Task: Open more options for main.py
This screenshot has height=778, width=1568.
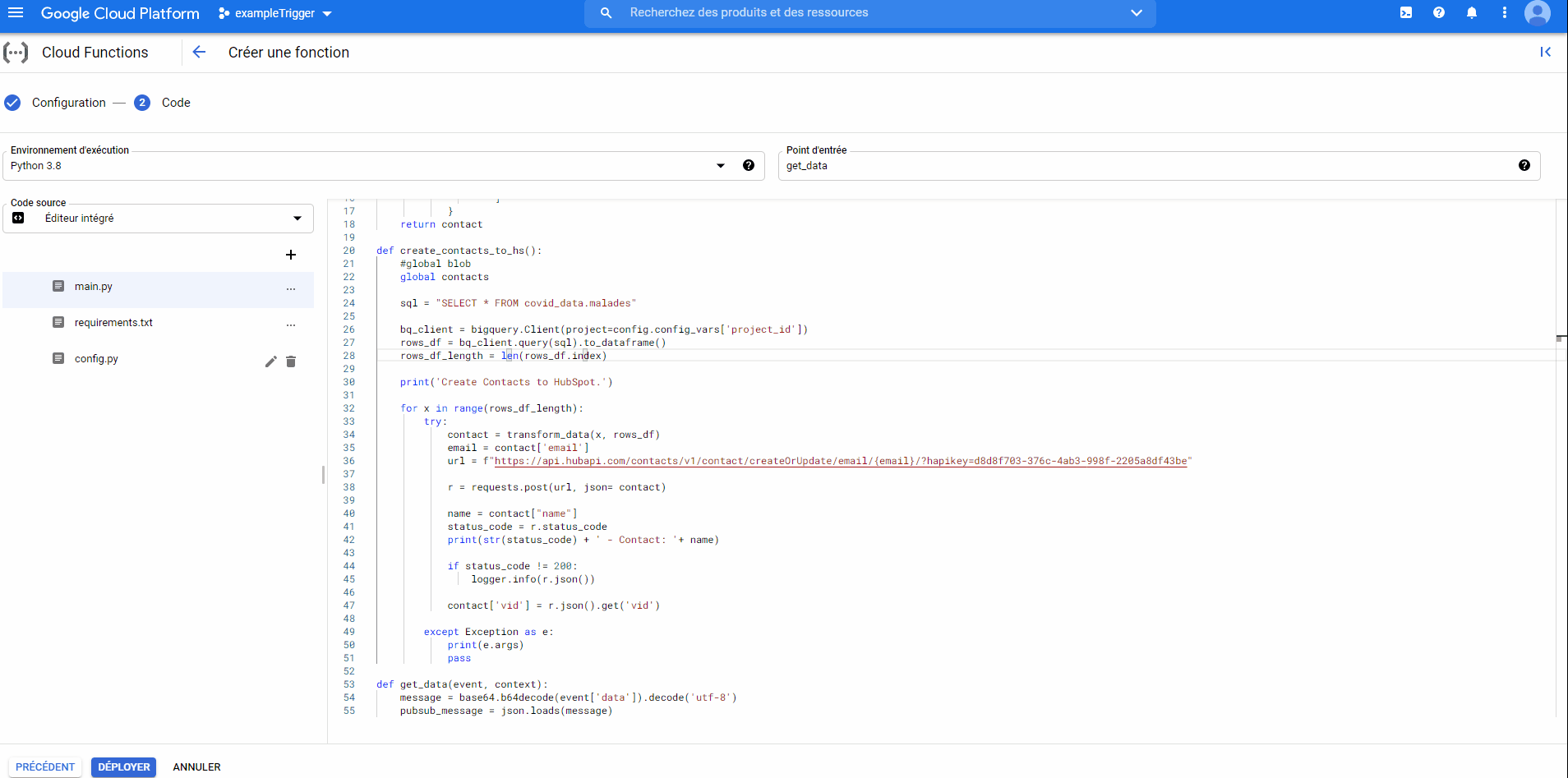Action: click(x=291, y=288)
